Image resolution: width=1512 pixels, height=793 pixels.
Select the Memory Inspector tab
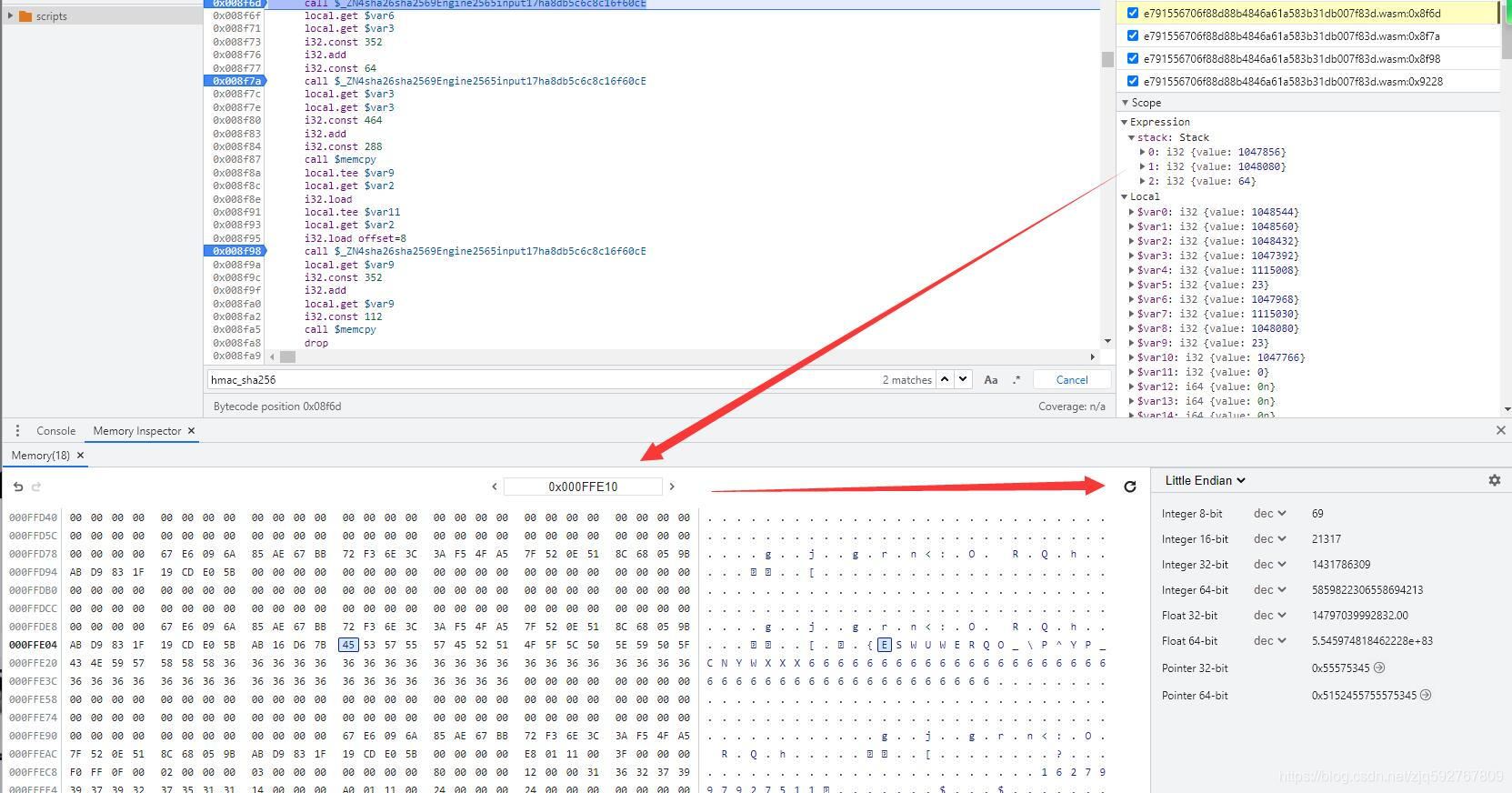click(x=137, y=431)
